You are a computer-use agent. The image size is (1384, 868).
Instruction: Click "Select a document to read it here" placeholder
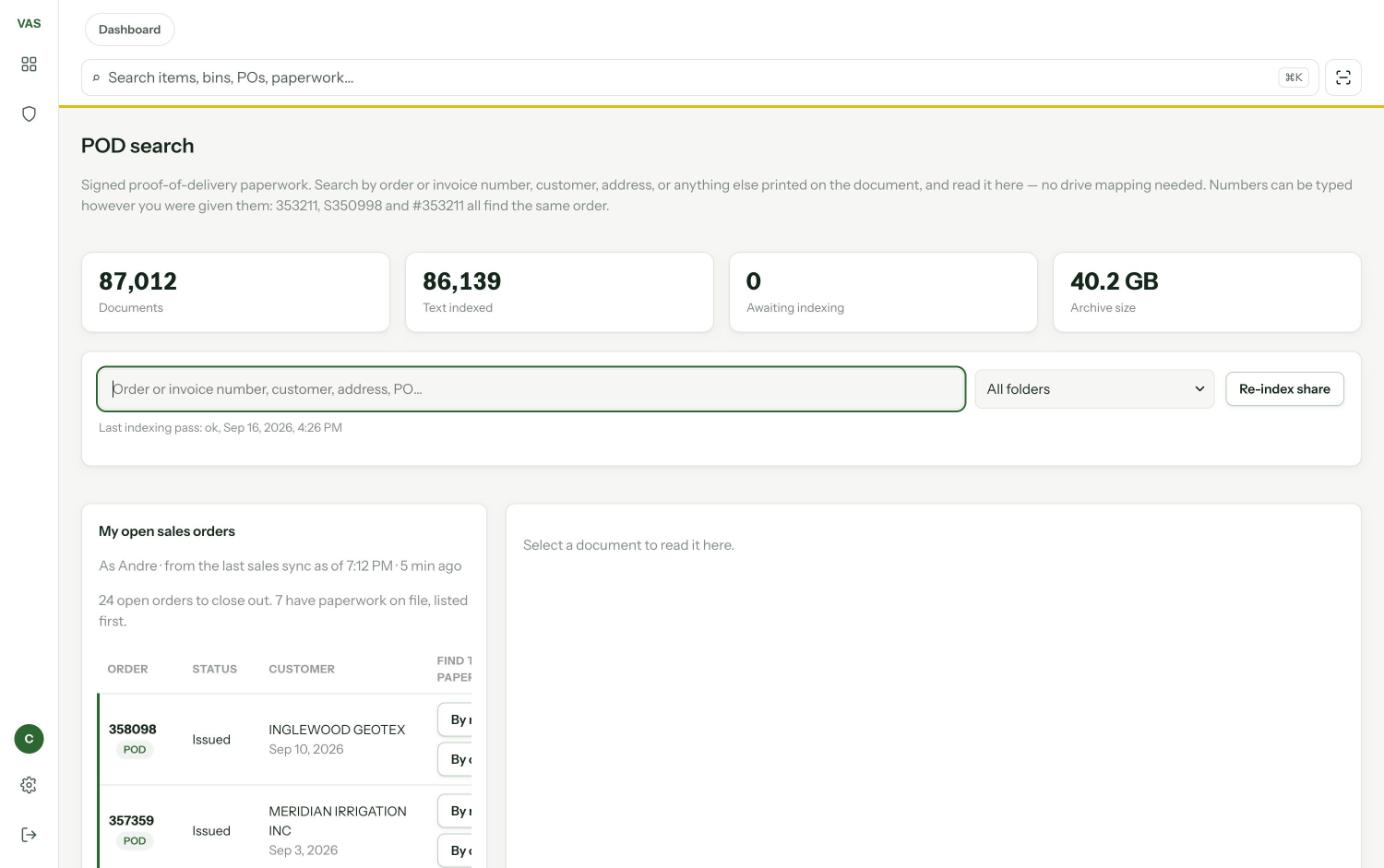pyautogui.click(x=629, y=545)
